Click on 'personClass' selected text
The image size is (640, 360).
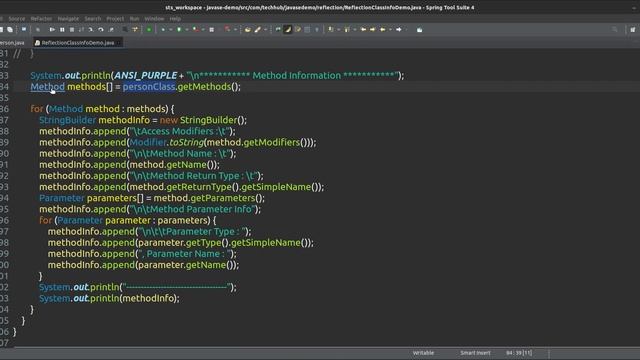[149, 87]
